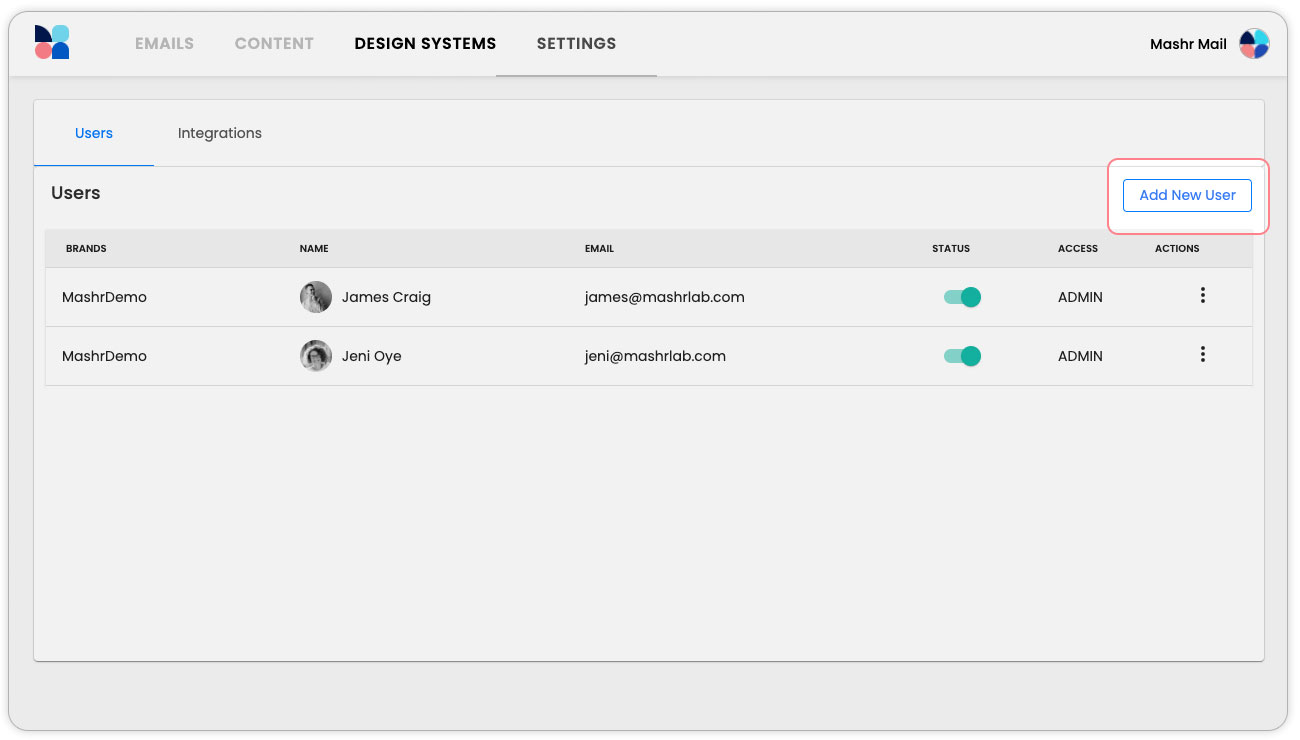Open actions menu for James Craig
This screenshot has height=740, width=1300.
(x=1202, y=296)
